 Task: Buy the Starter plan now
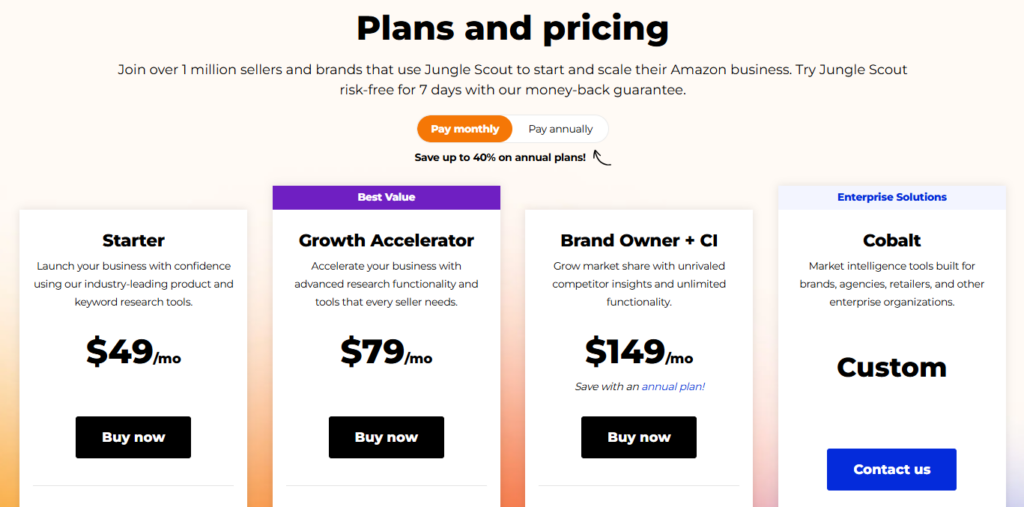click(x=133, y=437)
